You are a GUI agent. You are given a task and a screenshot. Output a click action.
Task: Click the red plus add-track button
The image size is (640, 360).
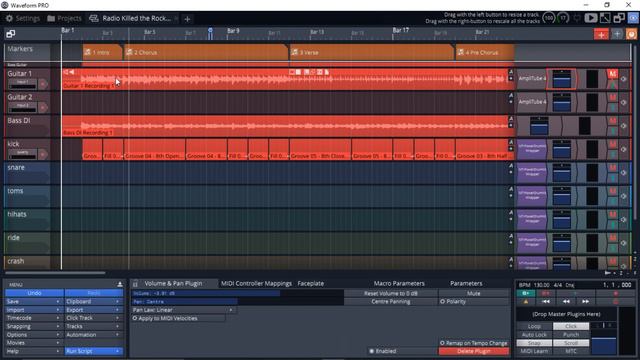click(601, 35)
